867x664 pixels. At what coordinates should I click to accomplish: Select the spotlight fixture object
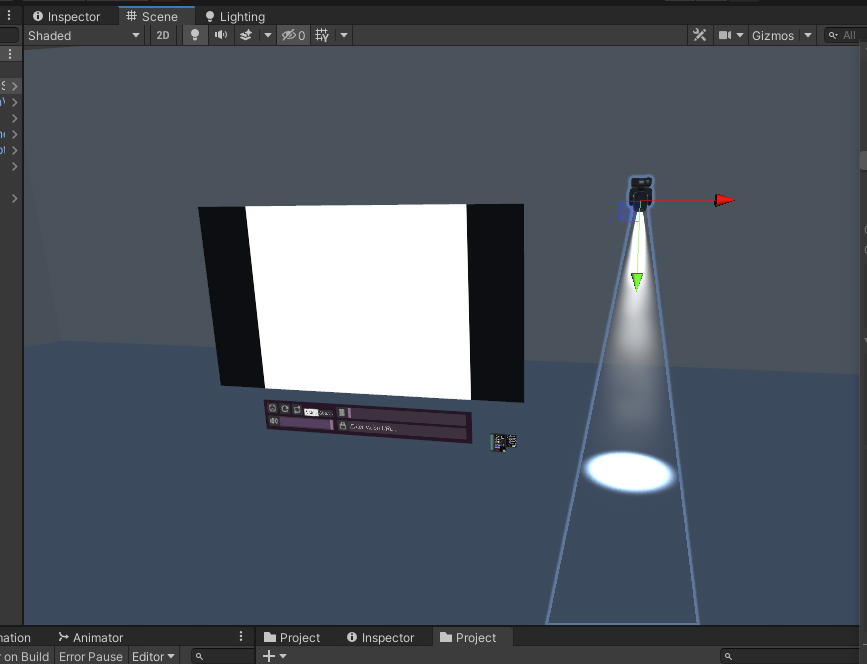pyautogui.click(x=641, y=193)
